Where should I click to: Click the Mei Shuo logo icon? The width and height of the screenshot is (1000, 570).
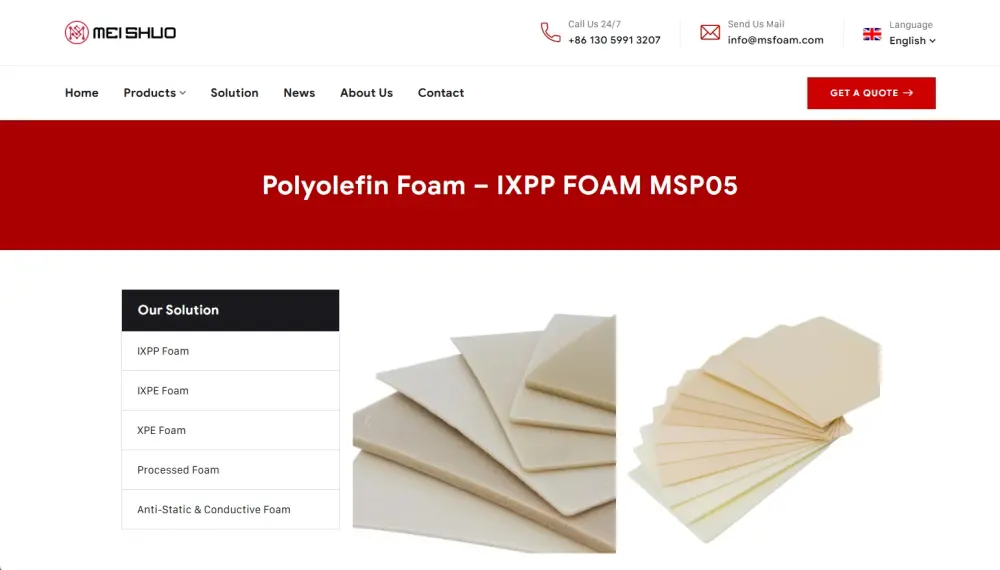(77, 33)
